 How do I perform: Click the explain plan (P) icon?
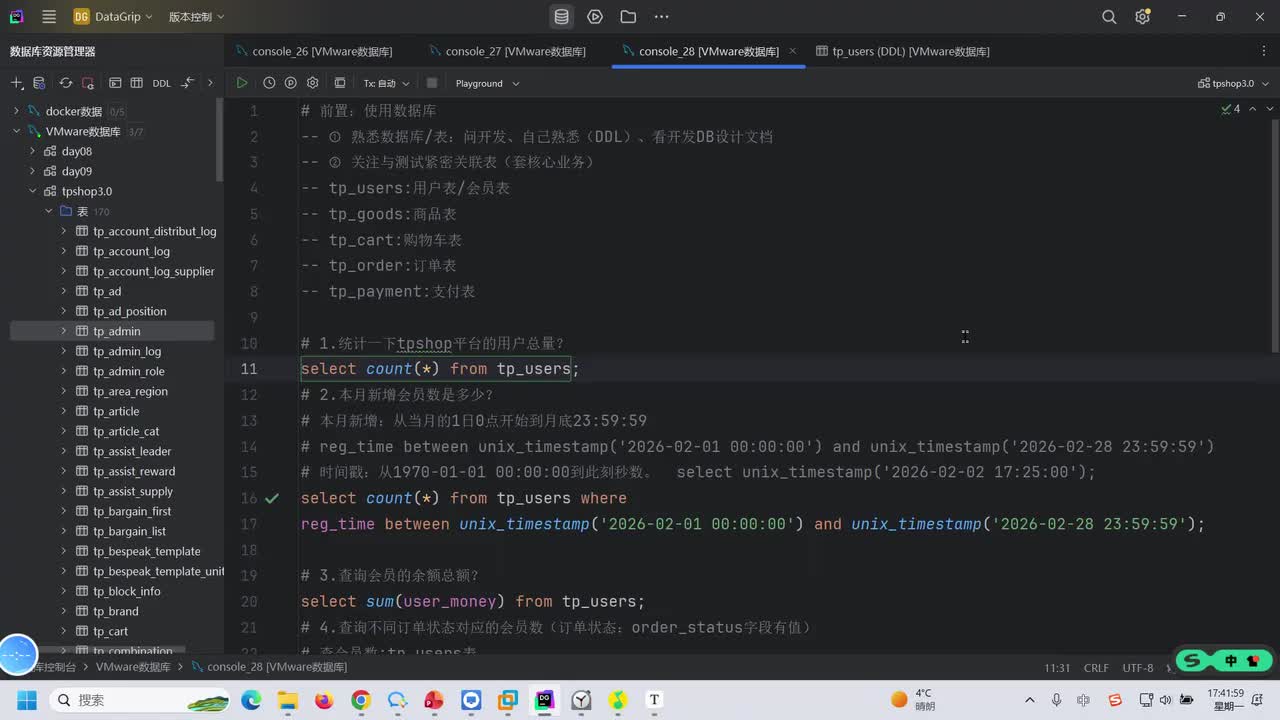point(290,83)
